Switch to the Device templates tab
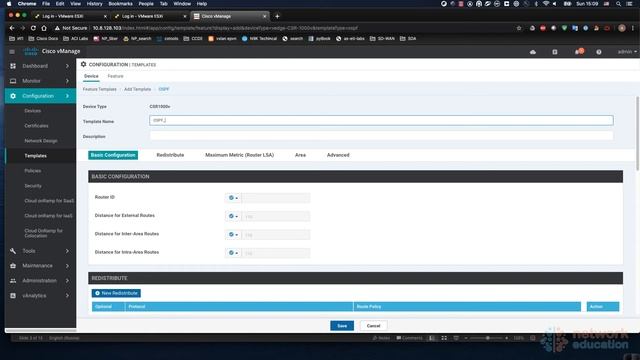640x360 pixels. click(x=91, y=76)
